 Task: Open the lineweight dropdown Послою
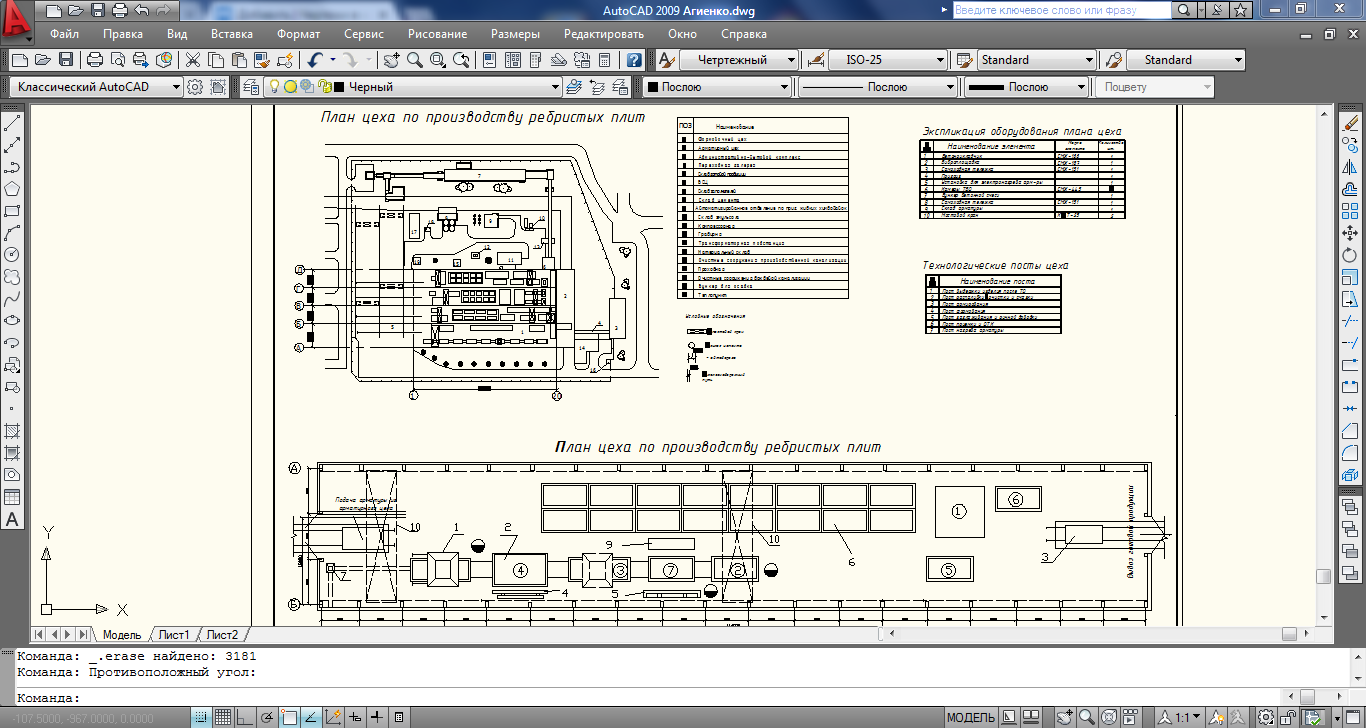point(1025,87)
